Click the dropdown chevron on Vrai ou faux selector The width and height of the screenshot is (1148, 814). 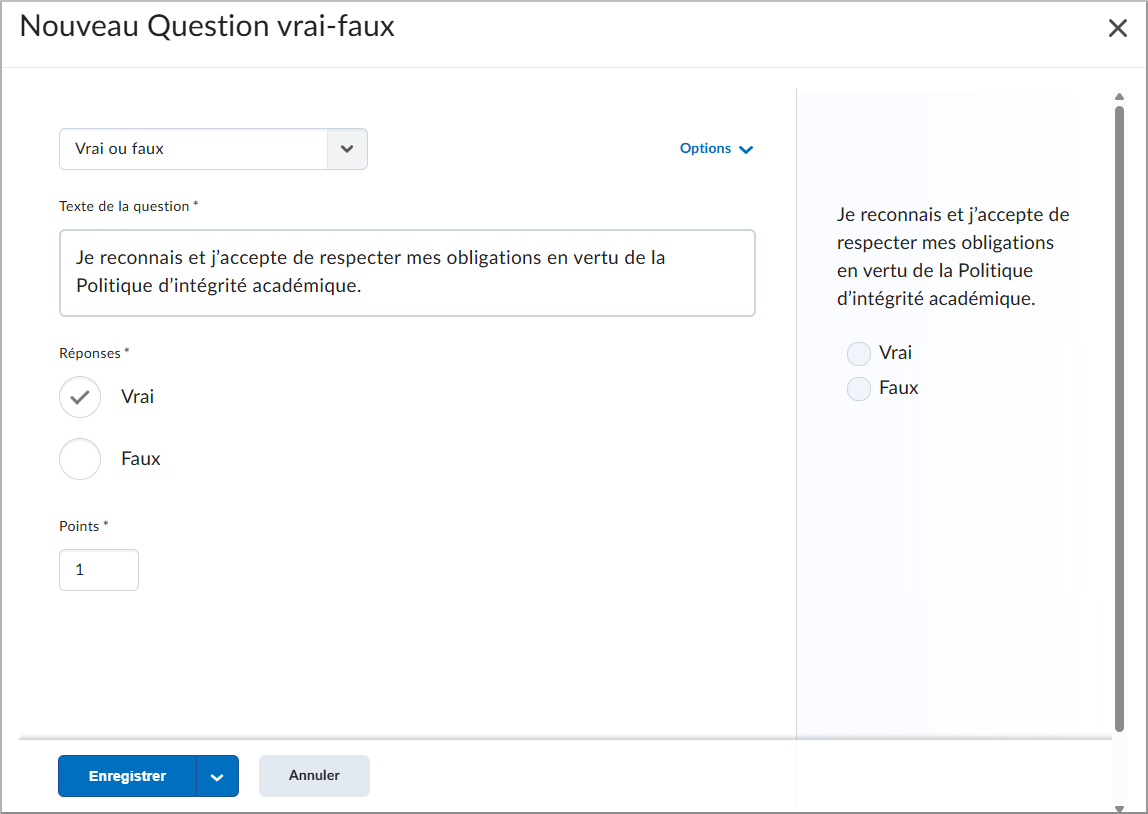pyautogui.click(x=348, y=148)
